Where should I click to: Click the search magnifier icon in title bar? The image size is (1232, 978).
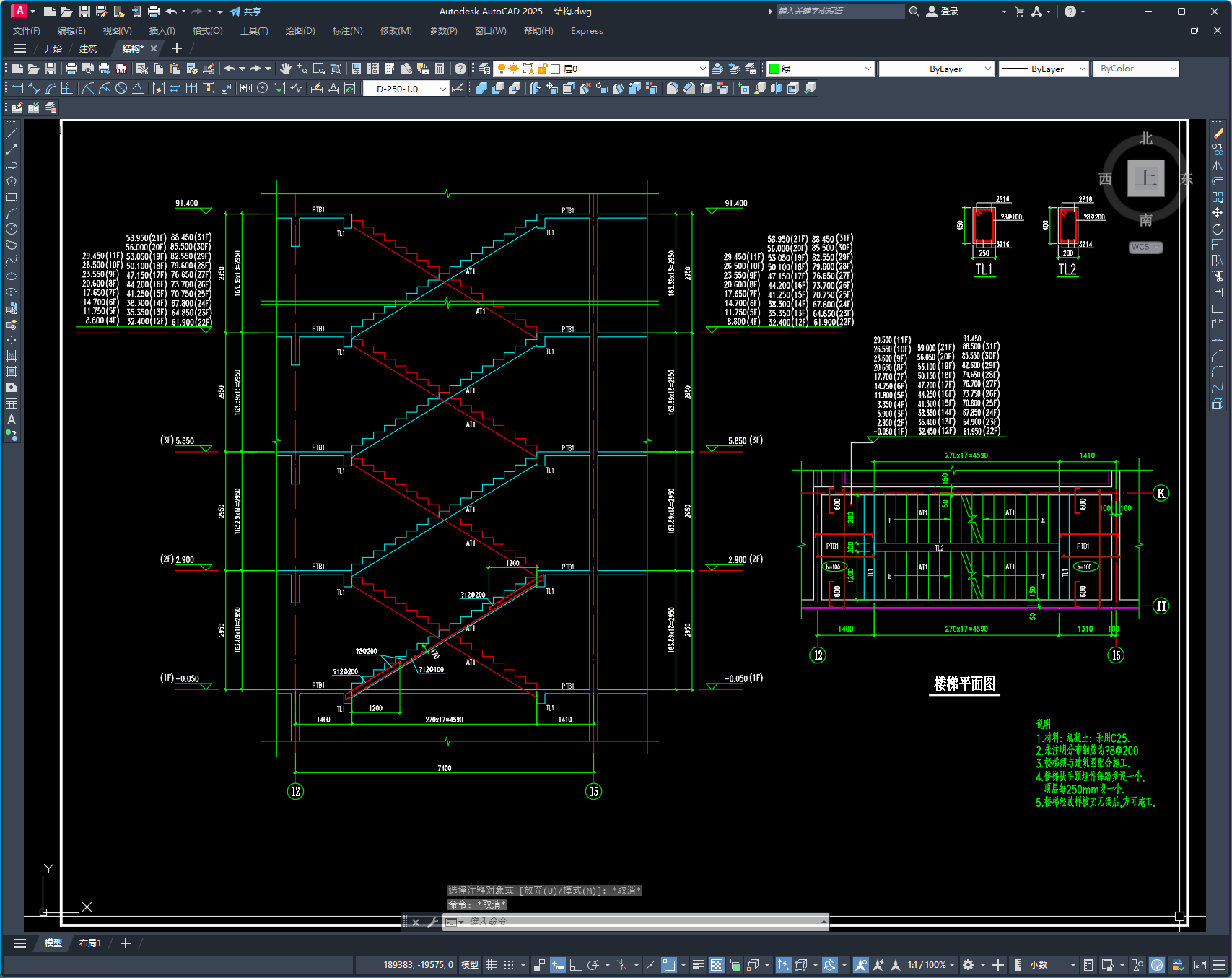point(914,12)
